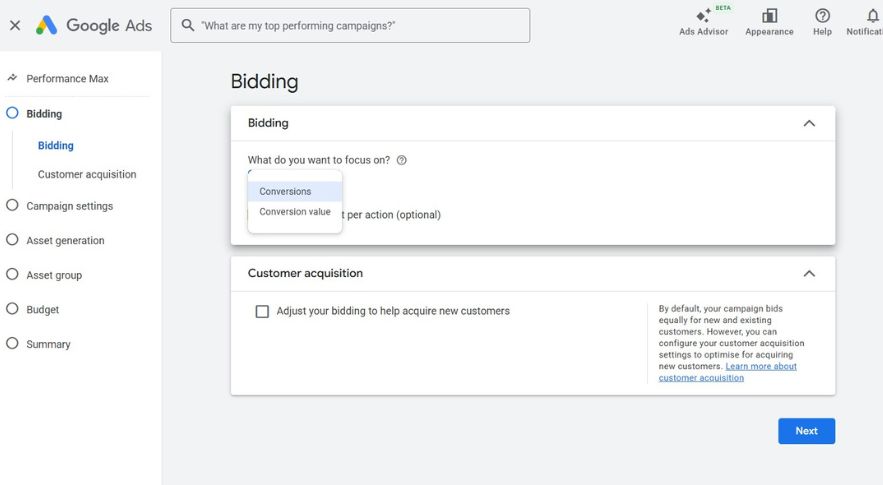Click the Asset group step circle
883x485 pixels.
tap(12, 274)
